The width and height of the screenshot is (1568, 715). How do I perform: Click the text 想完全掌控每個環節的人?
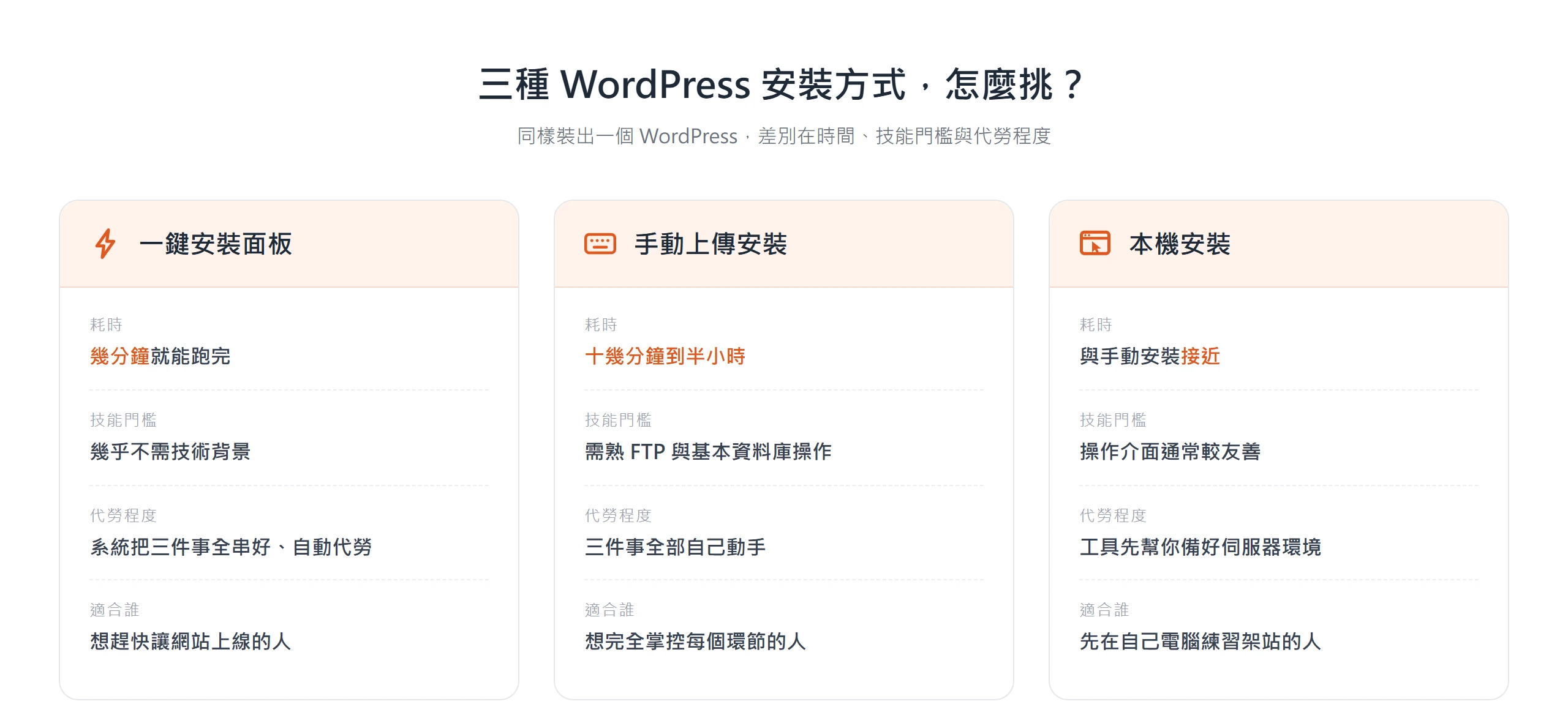click(x=696, y=642)
